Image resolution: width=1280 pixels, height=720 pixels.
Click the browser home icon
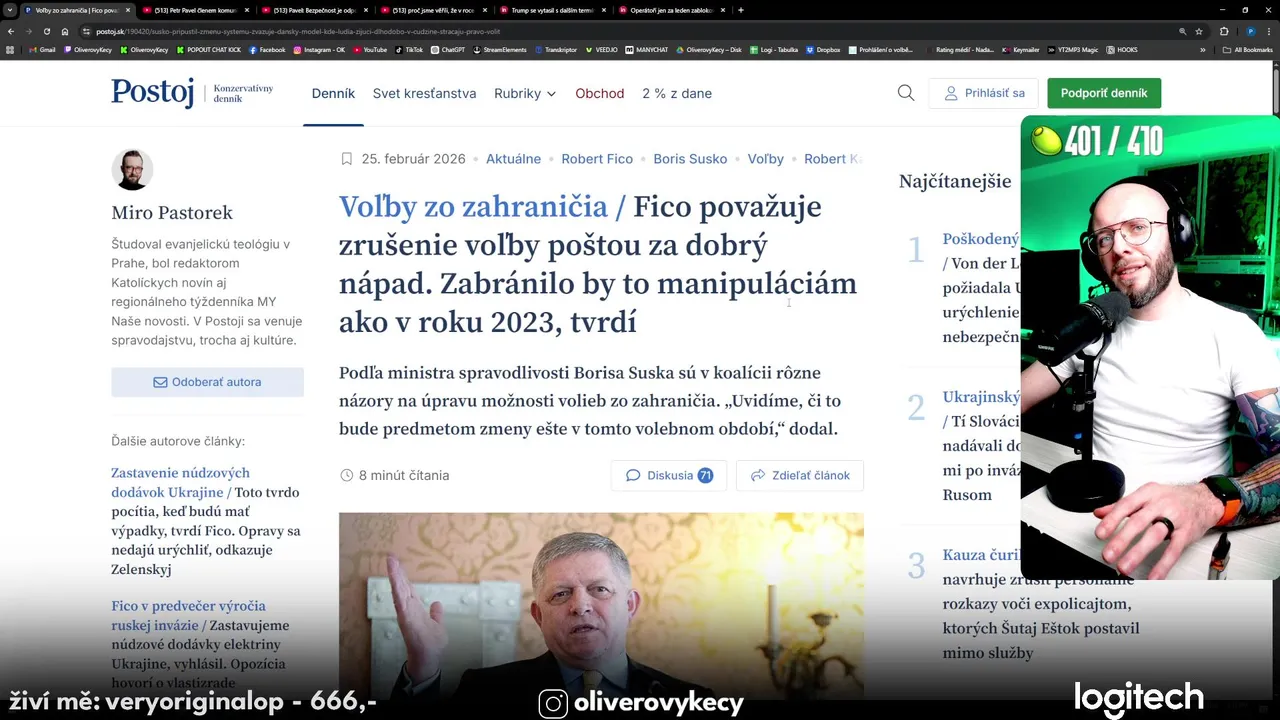[64, 31]
